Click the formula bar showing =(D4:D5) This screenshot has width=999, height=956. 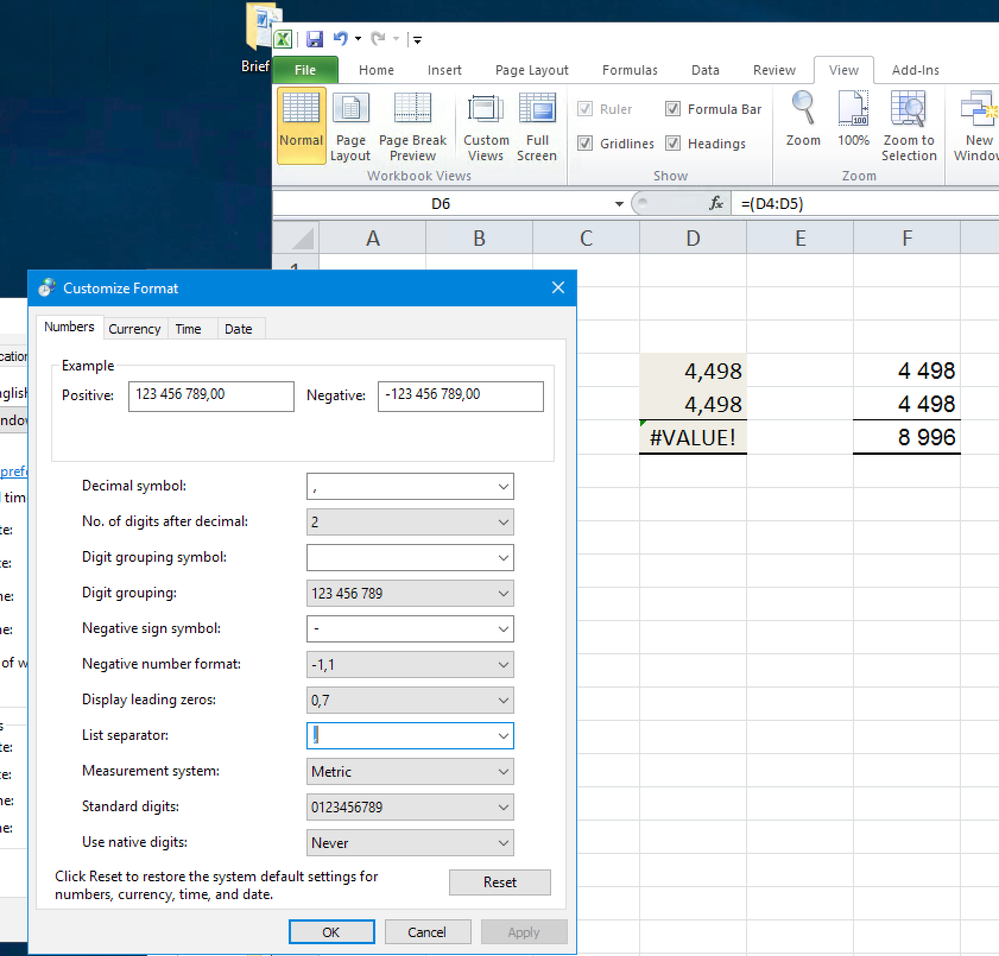(865, 204)
